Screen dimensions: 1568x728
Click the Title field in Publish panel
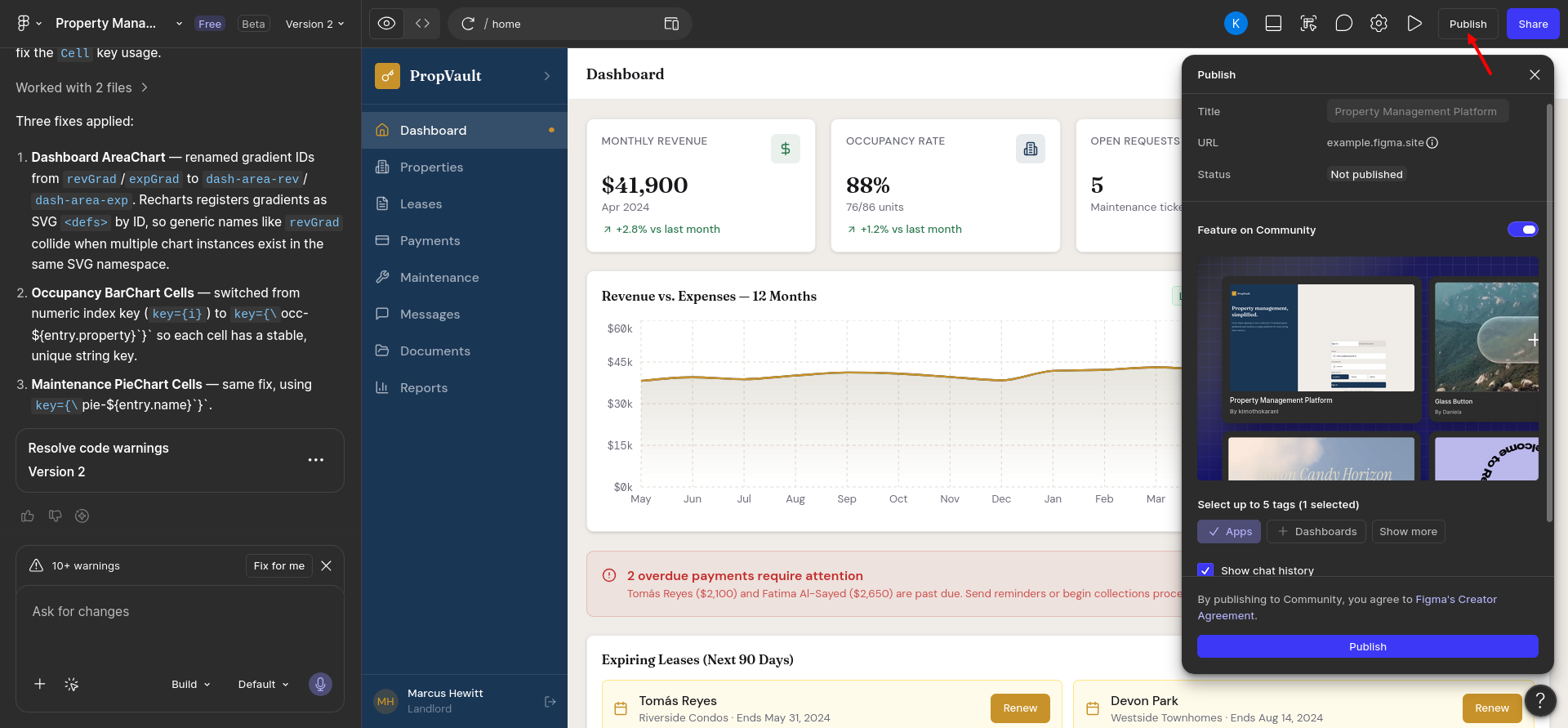coord(1417,111)
